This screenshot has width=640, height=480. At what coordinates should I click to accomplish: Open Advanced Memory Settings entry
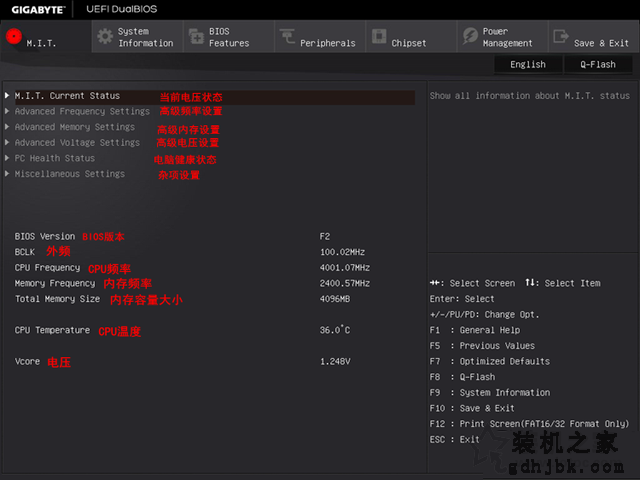point(75,127)
